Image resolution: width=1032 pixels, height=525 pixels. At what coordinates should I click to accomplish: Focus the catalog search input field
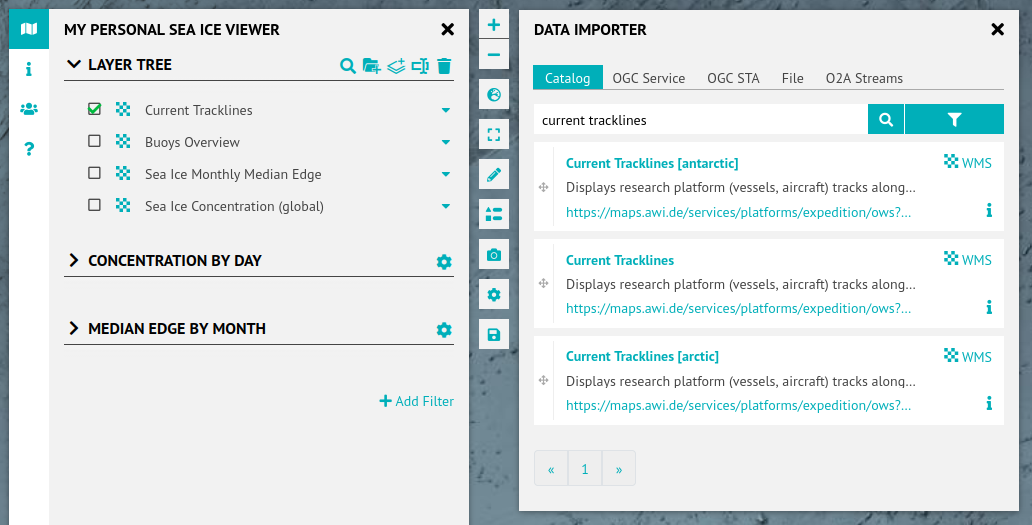click(x=700, y=119)
